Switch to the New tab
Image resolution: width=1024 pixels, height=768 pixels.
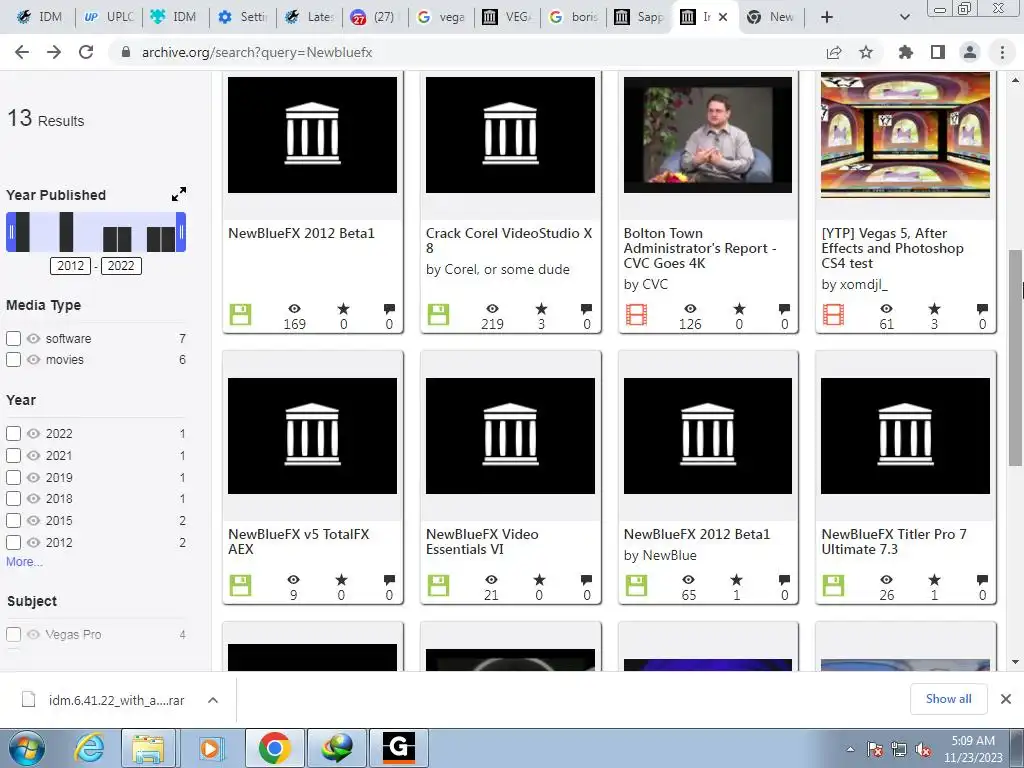(x=771, y=17)
